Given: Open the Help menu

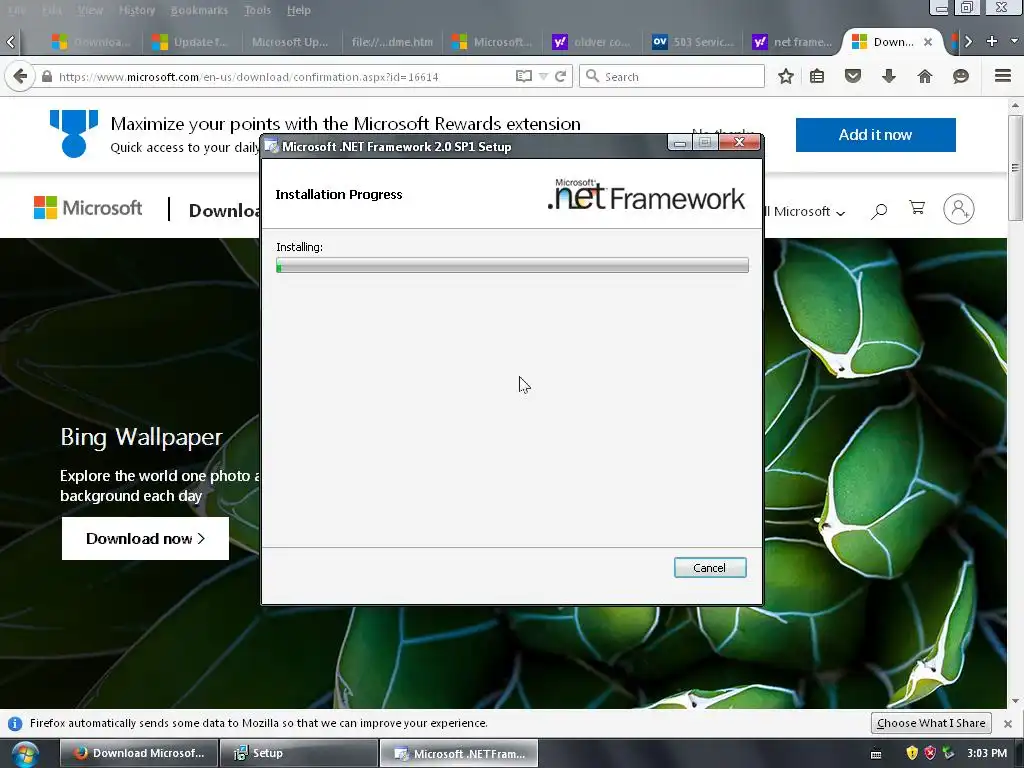Looking at the screenshot, I should [x=298, y=10].
